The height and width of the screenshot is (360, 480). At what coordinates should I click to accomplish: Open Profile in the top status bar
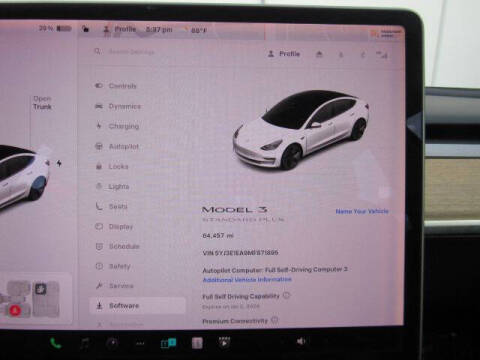click(x=120, y=29)
